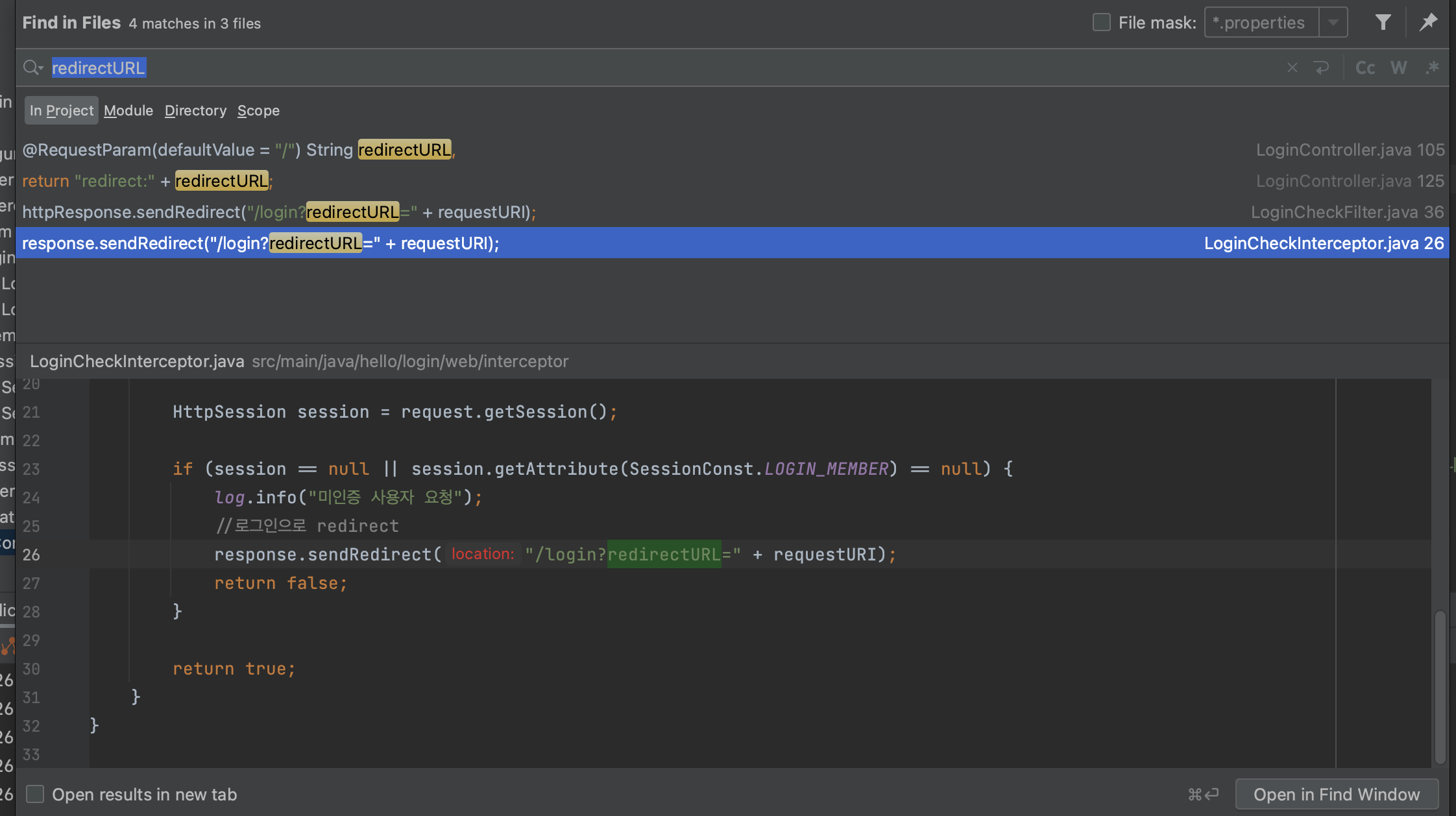Expand the File mask dropdown arrow
This screenshot has height=816, width=1456.
click(x=1333, y=23)
